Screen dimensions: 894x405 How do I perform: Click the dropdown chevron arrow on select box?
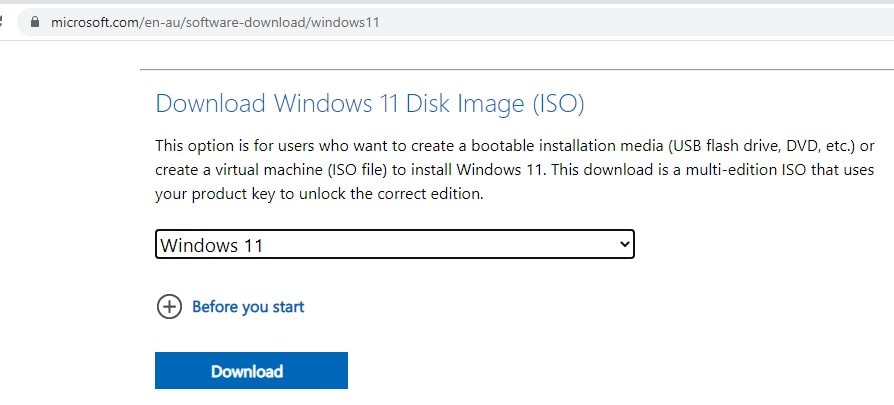pos(624,243)
